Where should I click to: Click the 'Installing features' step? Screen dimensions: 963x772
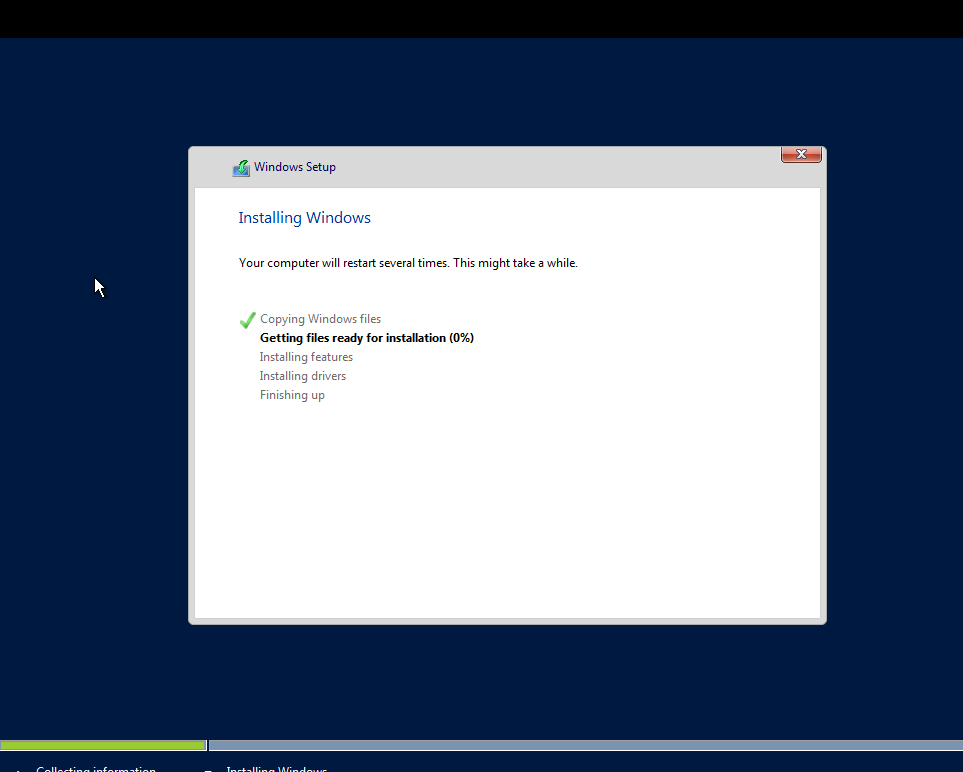(306, 357)
